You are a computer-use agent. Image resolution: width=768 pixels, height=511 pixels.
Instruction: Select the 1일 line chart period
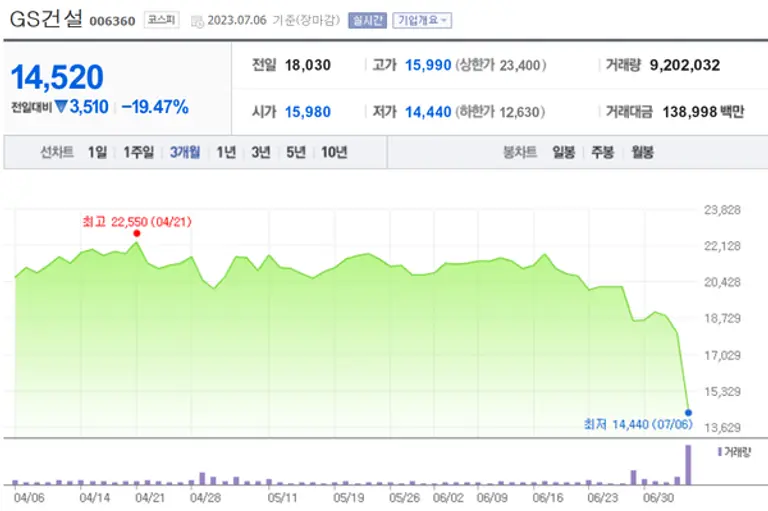tap(97, 153)
